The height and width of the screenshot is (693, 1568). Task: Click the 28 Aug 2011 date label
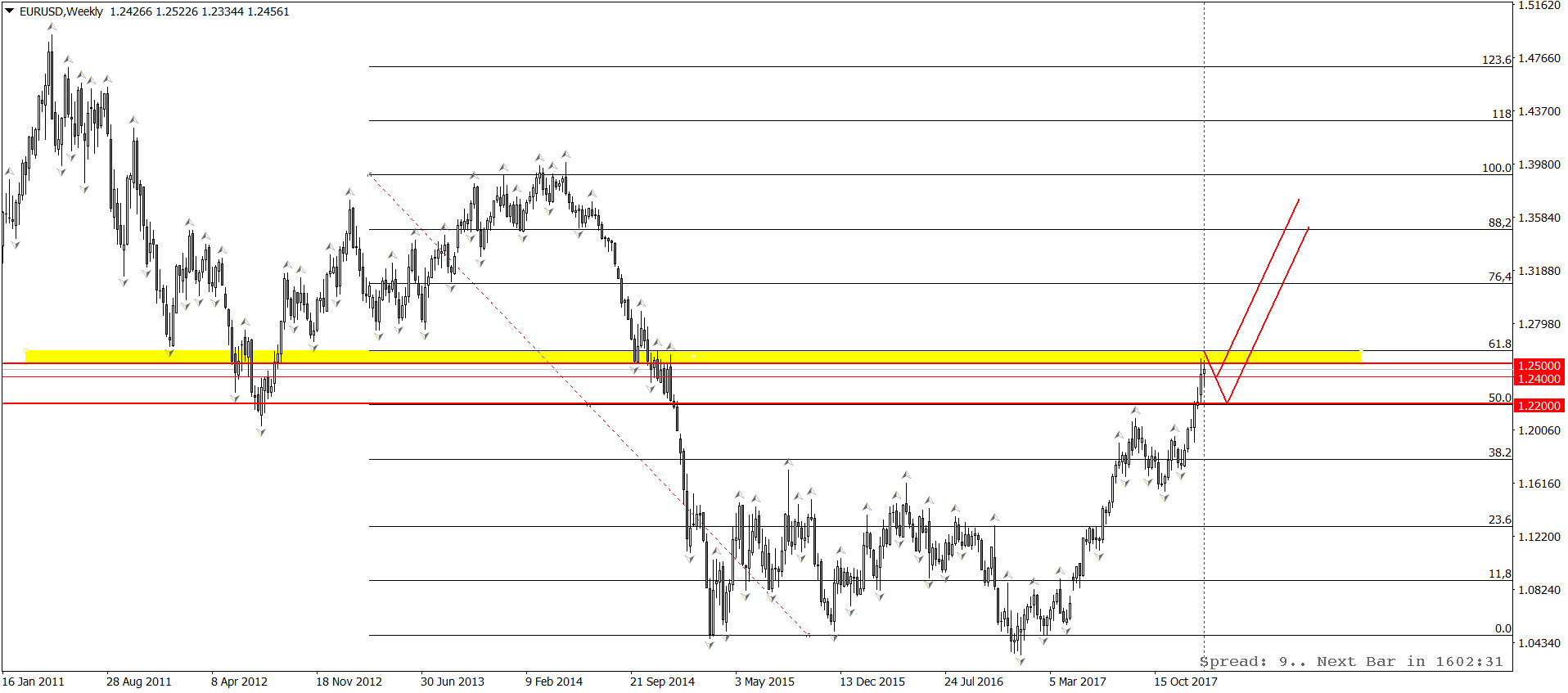pos(139,682)
